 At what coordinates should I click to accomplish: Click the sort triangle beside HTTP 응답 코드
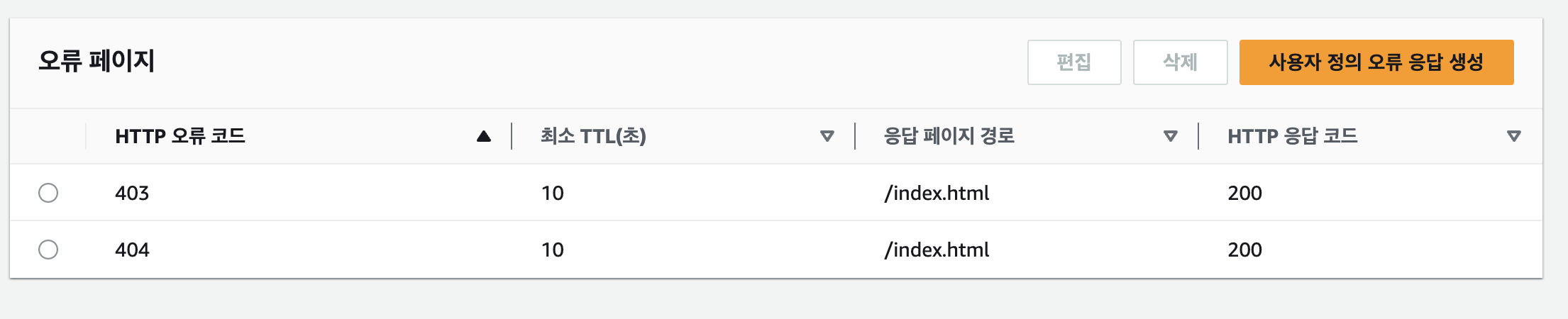1513,136
